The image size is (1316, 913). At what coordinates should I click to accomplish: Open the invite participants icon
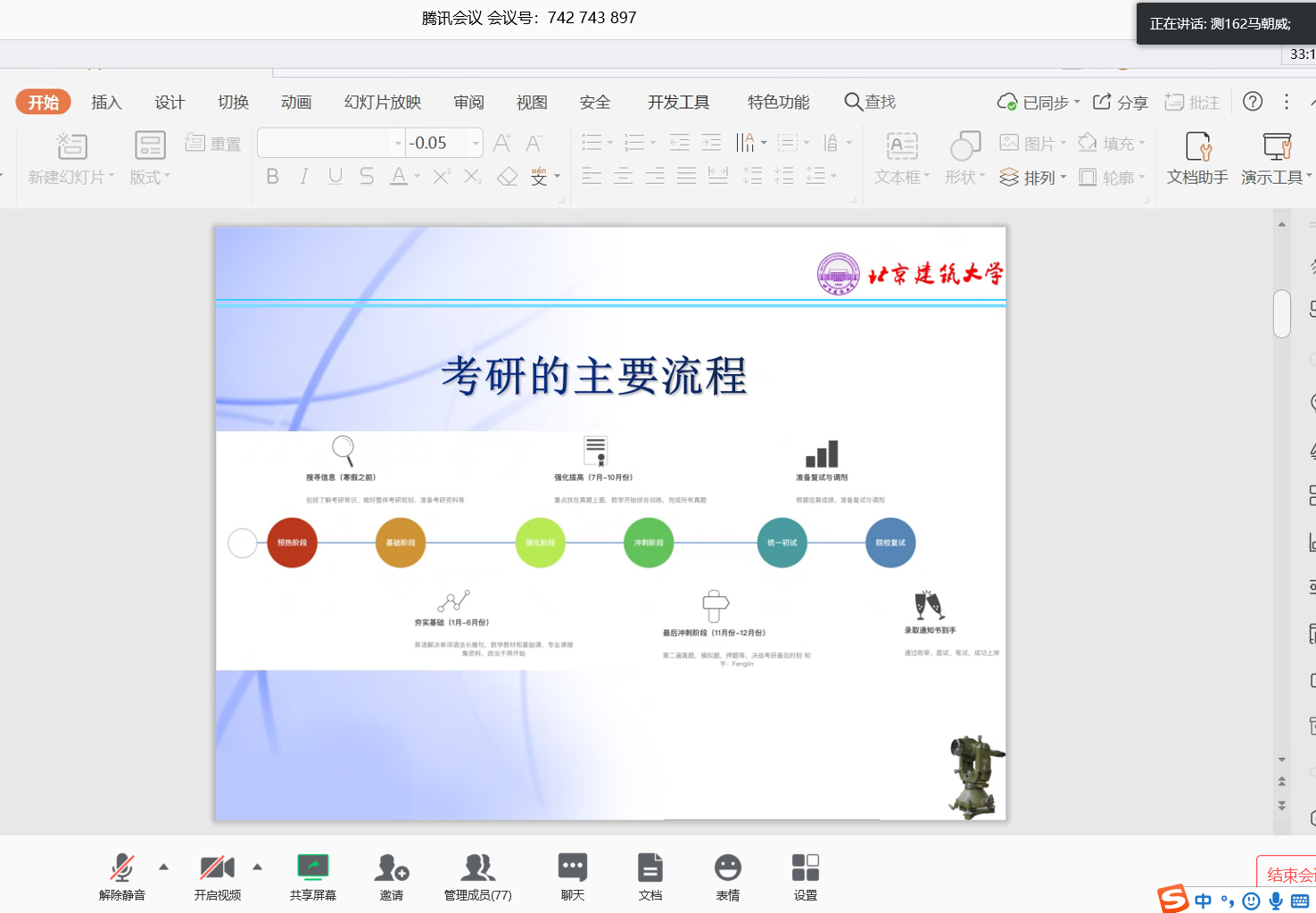391,876
